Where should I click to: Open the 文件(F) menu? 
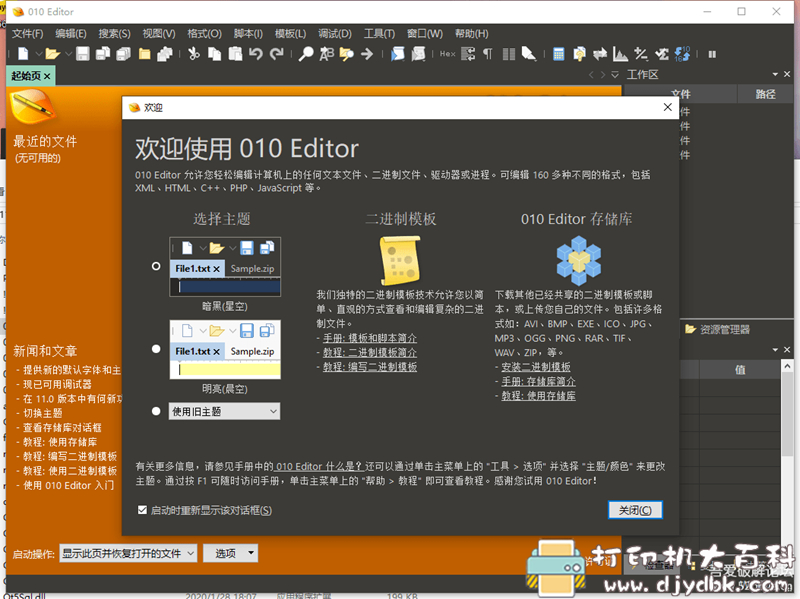[28, 34]
